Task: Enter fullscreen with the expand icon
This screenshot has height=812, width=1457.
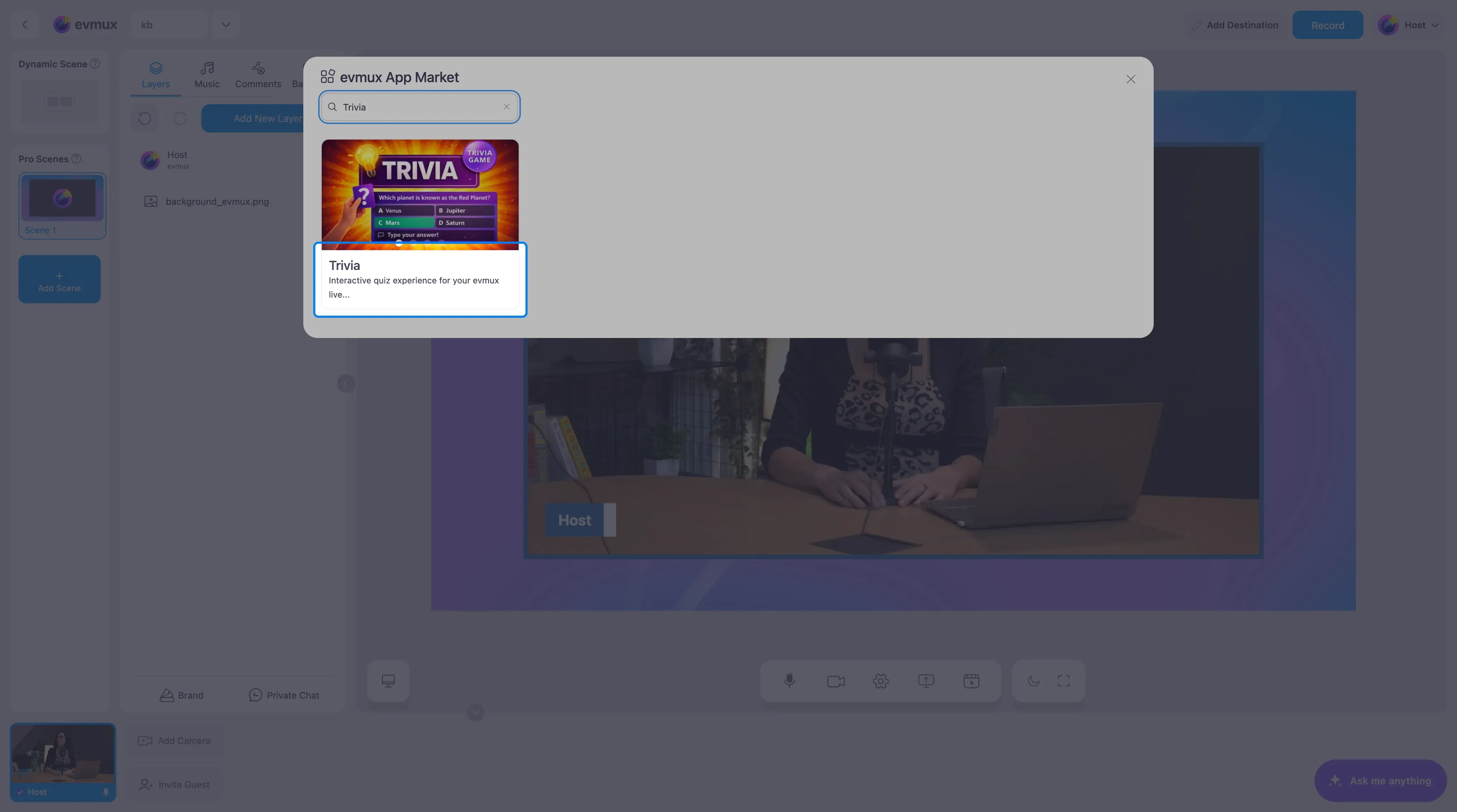Action: pyautogui.click(x=1063, y=681)
